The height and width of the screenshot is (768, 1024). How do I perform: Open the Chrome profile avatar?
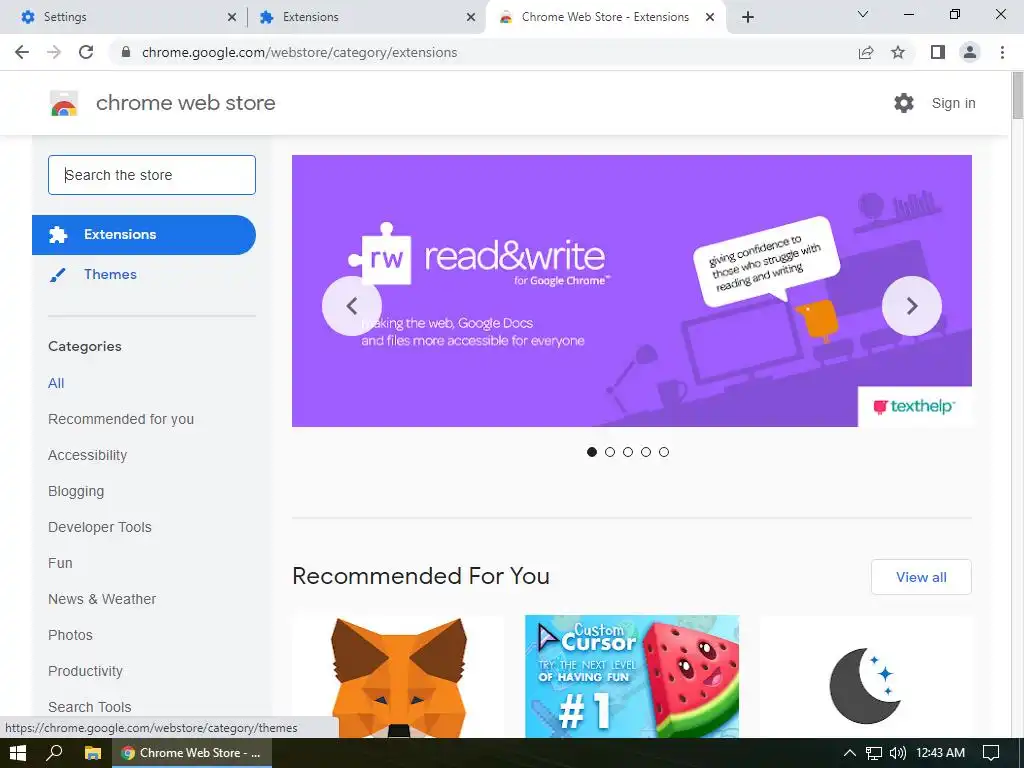[x=970, y=52]
